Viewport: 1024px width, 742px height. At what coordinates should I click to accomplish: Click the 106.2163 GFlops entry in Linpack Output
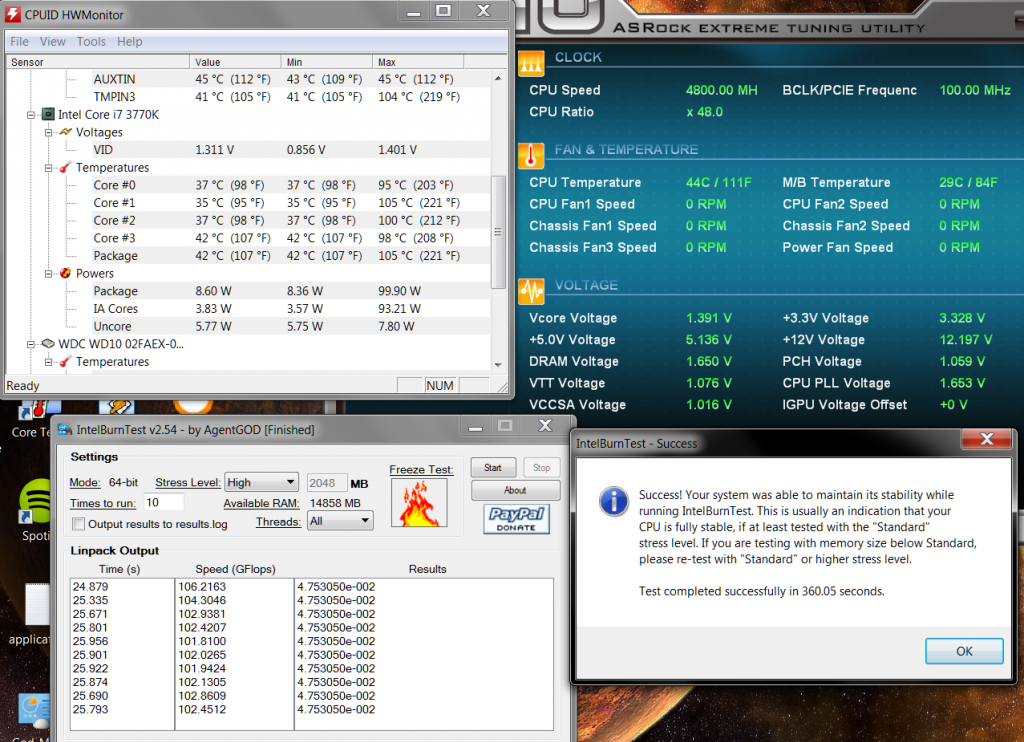pos(202,587)
